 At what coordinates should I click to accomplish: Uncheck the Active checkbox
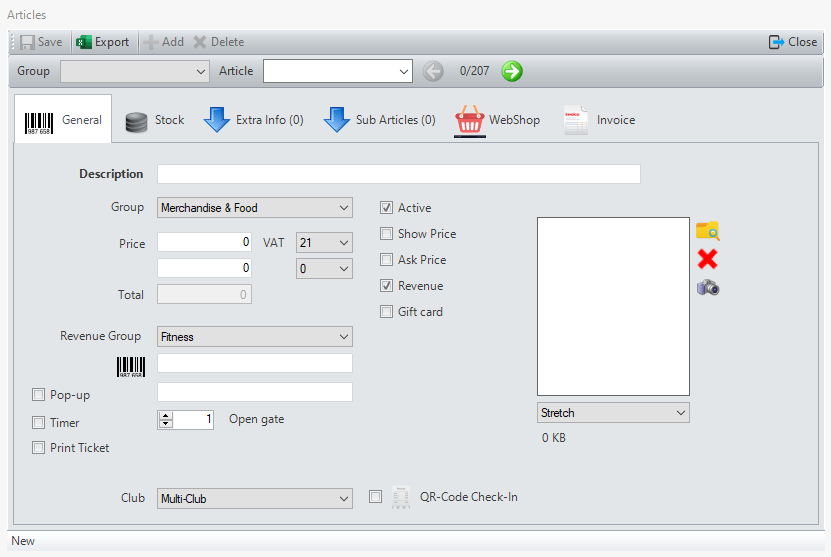pos(387,208)
